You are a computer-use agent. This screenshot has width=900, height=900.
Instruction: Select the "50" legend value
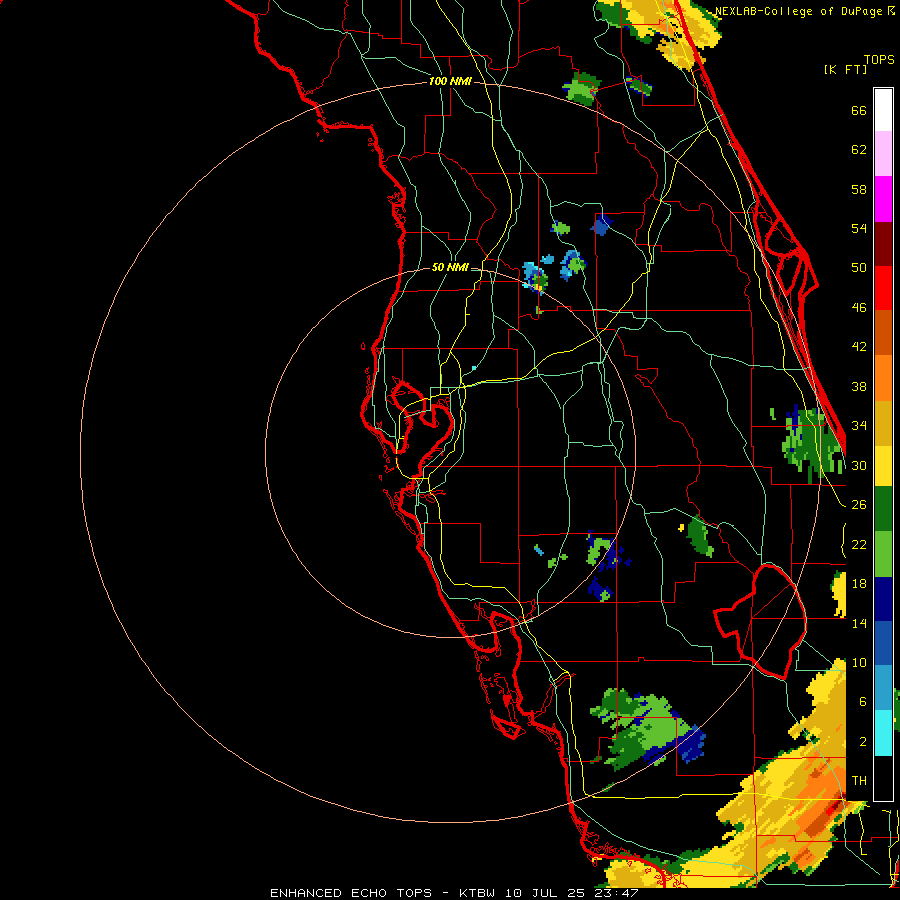(859, 267)
